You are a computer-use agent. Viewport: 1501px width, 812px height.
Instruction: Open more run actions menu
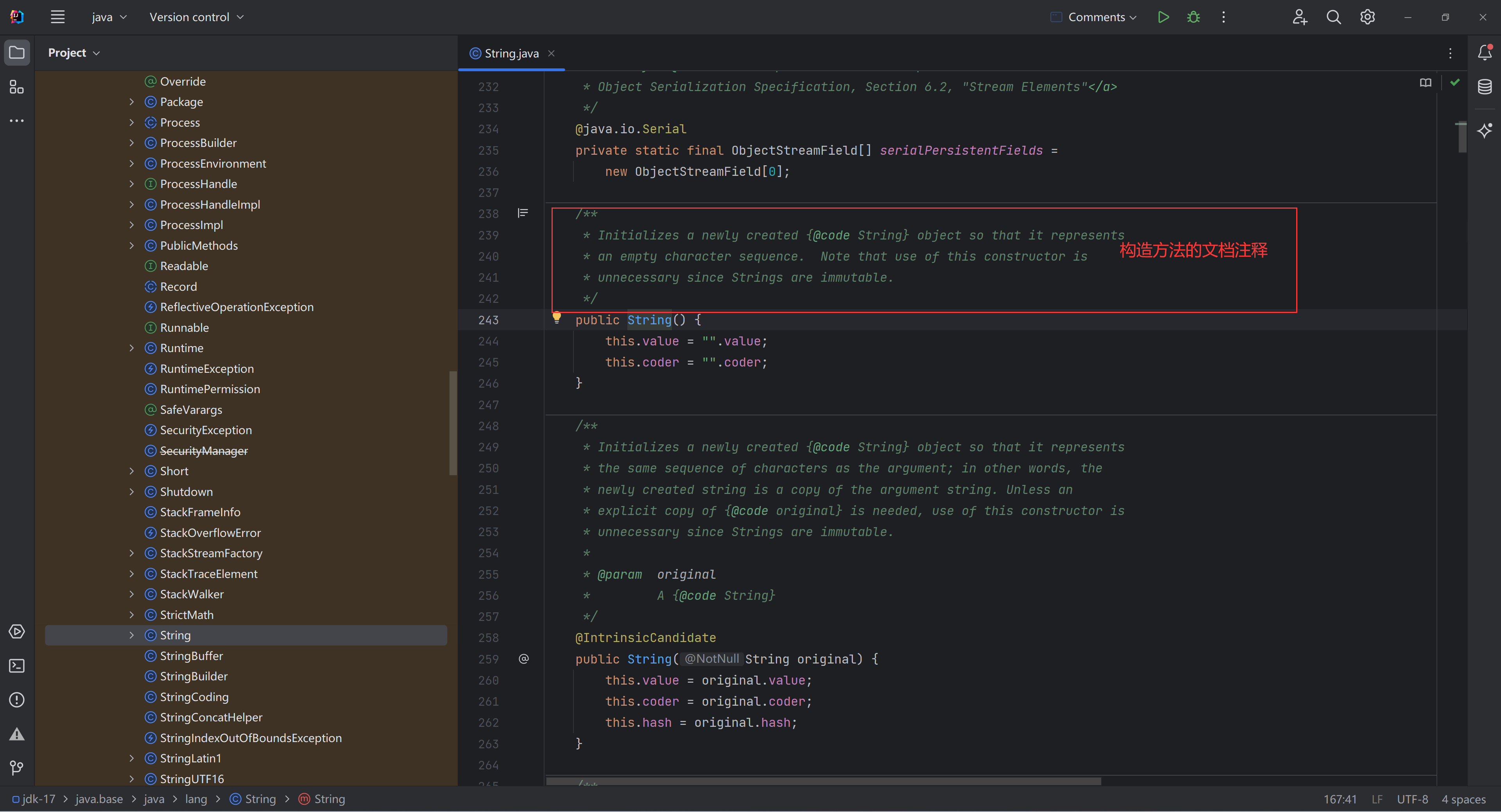1223,17
